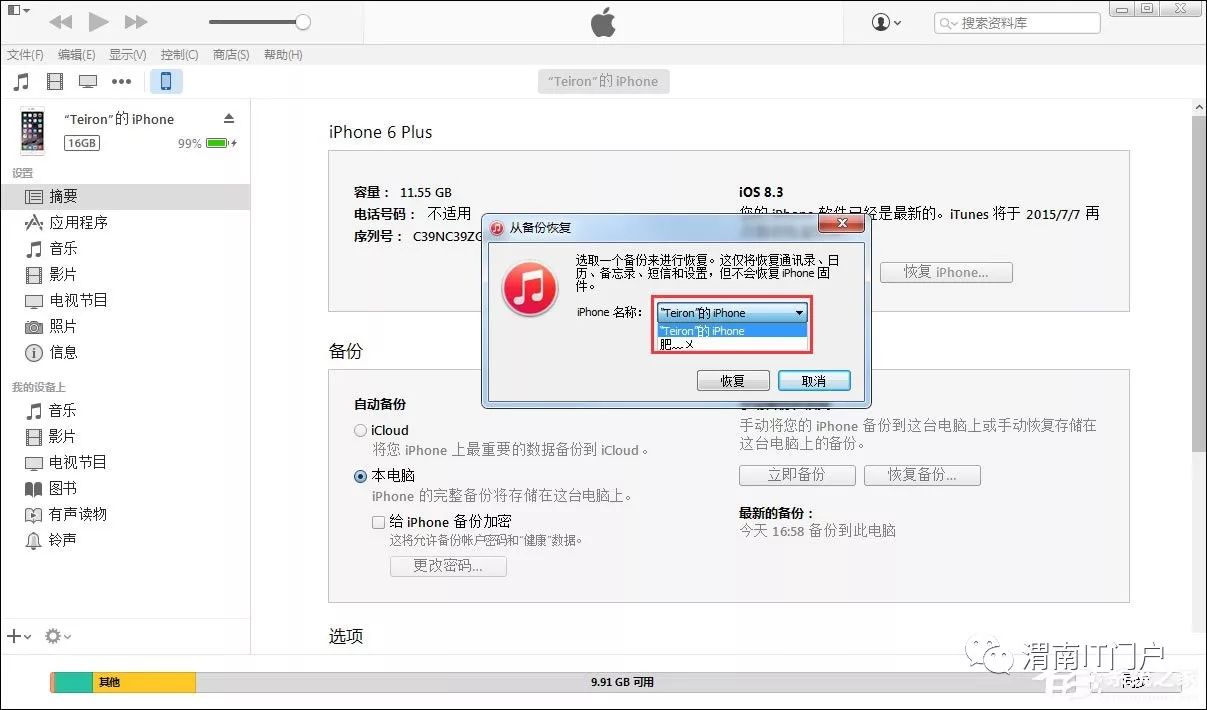Select the 本电脑 backup radio option

coord(360,477)
